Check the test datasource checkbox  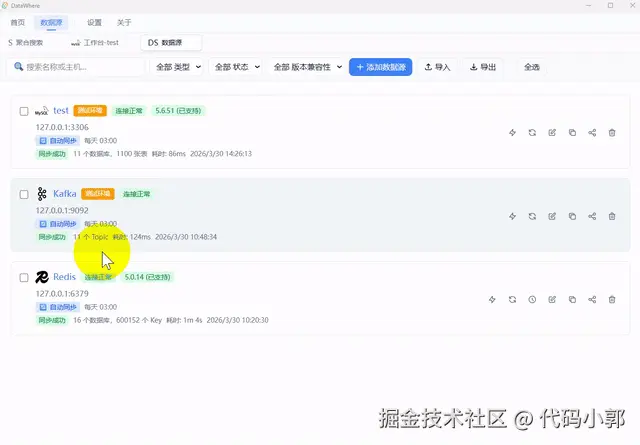24,111
